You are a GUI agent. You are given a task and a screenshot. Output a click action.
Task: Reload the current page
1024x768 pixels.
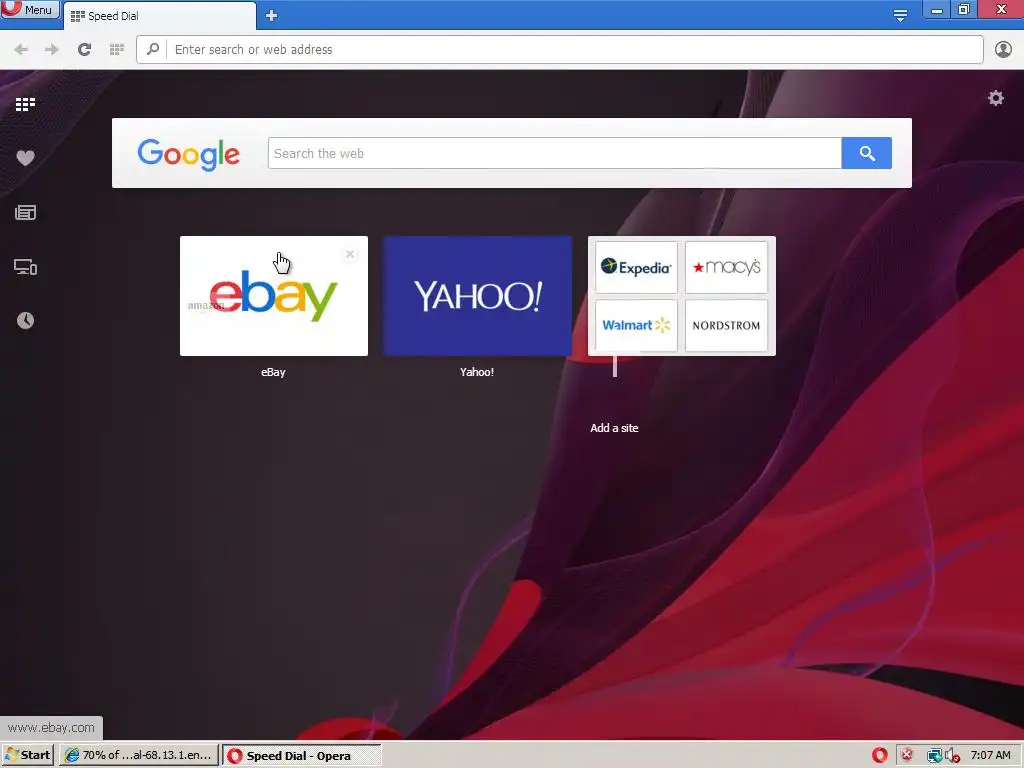pyautogui.click(x=84, y=50)
